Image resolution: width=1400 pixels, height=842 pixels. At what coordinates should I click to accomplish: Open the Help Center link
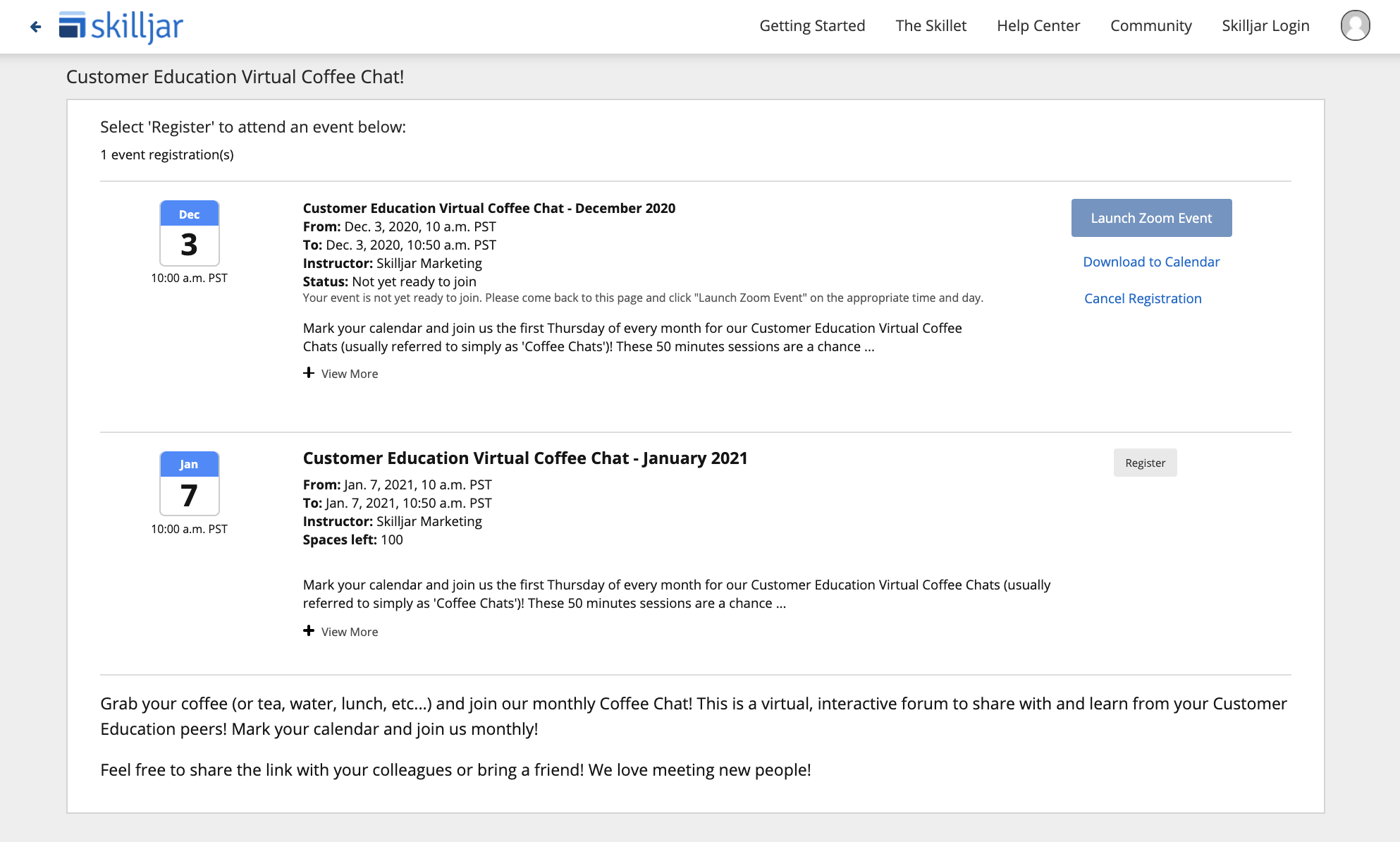pyautogui.click(x=1038, y=26)
